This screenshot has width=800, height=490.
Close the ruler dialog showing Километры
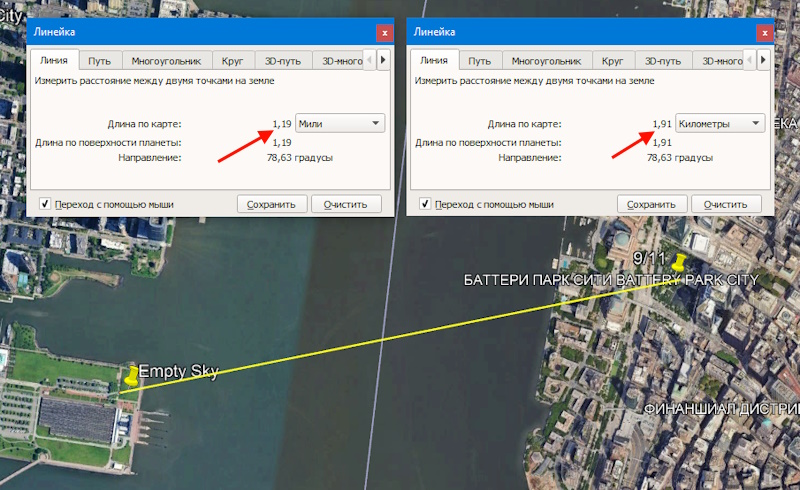click(x=765, y=33)
